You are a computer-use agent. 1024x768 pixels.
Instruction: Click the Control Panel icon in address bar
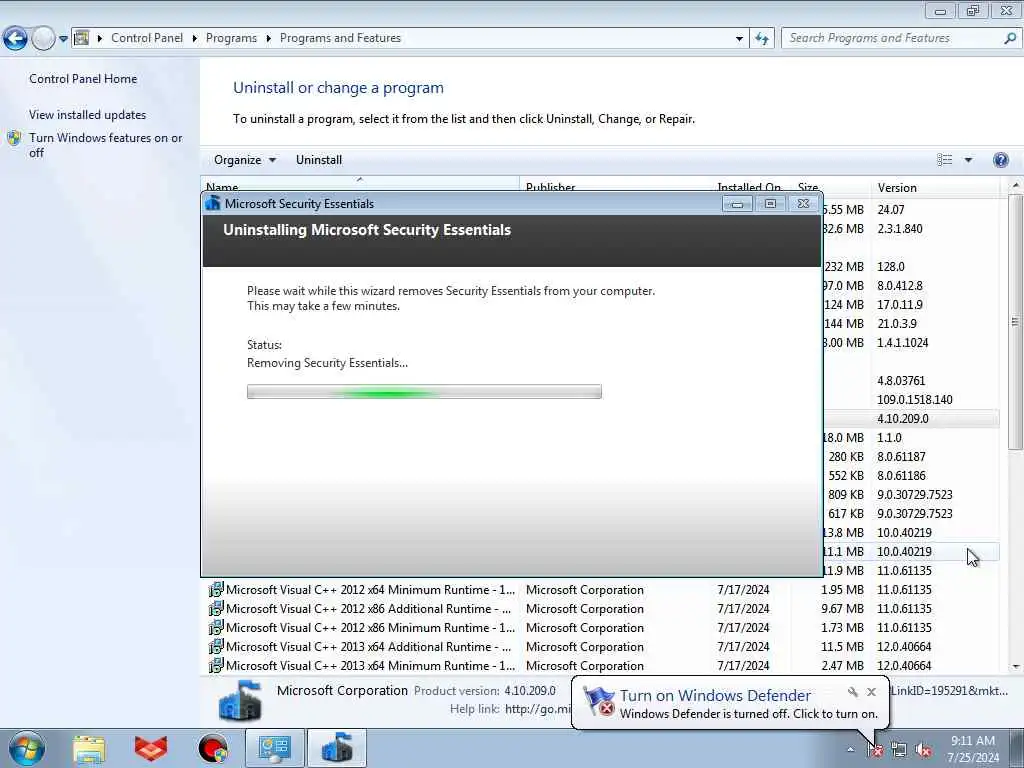[x=81, y=38]
